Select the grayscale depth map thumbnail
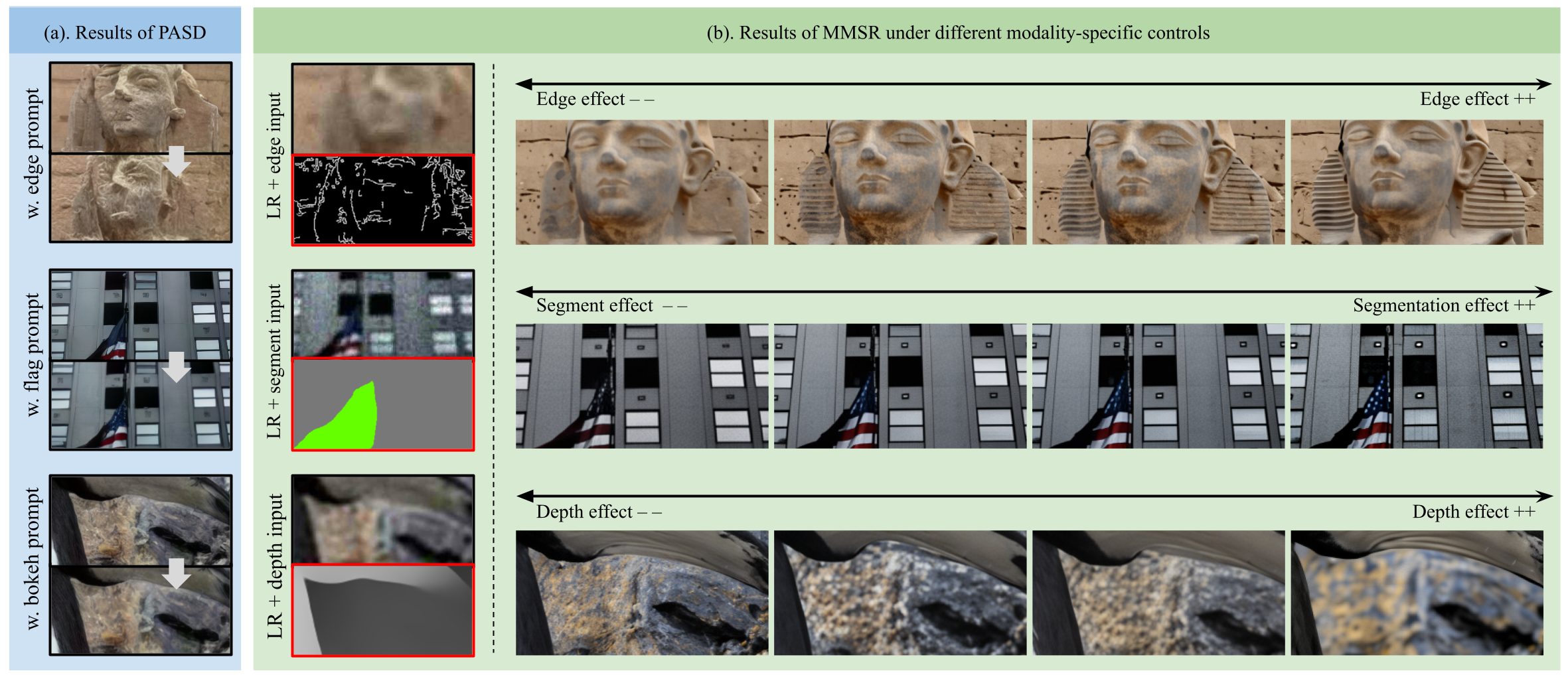The image size is (1568, 675). tap(383, 610)
